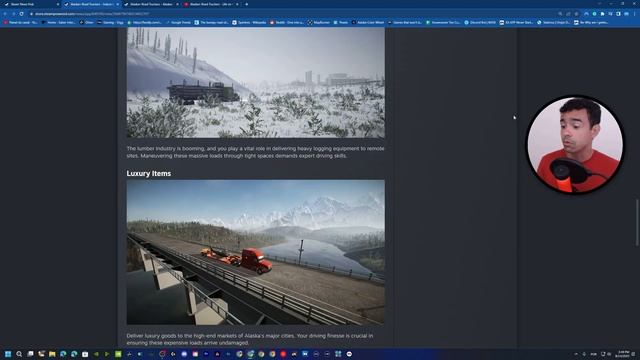The width and height of the screenshot is (640, 360).
Task: Switch to the Steam News Hub tab
Action: point(31,4)
